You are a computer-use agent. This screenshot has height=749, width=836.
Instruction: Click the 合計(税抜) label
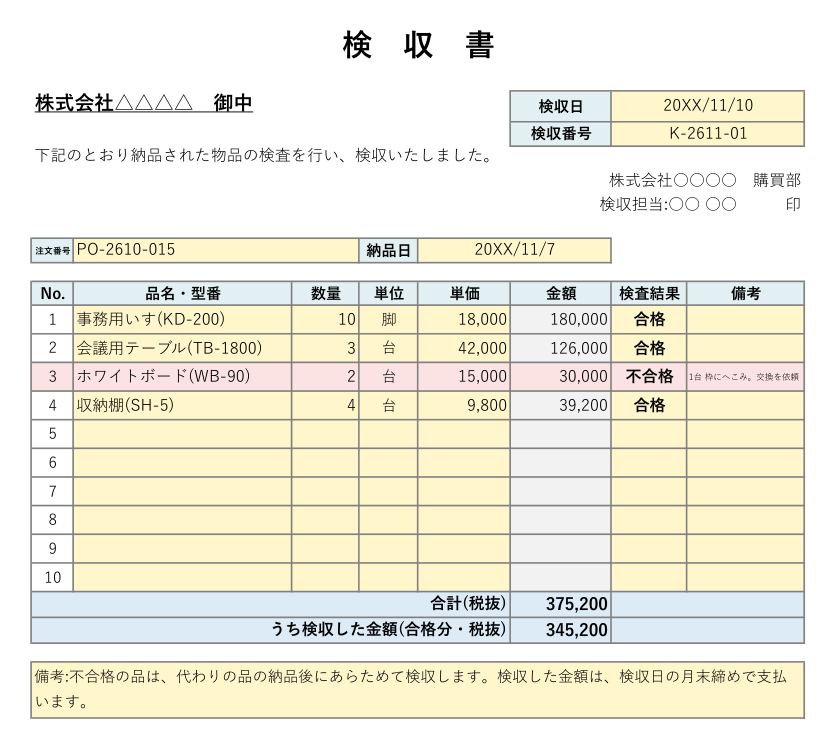(468, 603)
